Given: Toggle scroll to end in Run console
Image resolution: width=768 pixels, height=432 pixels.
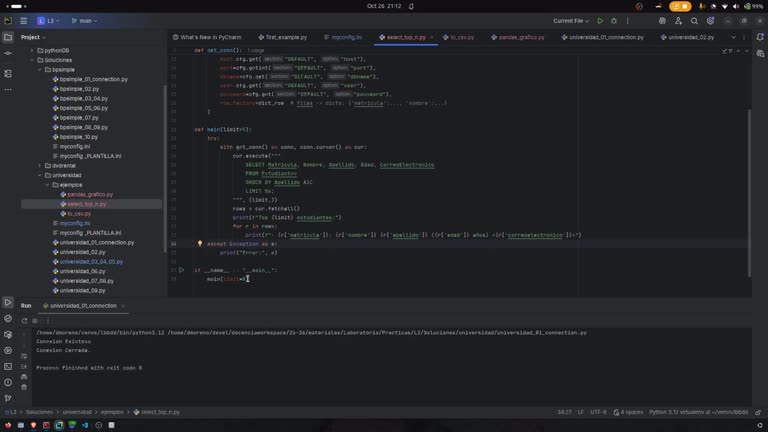Looking at the screenshot, I should (24, 366).
